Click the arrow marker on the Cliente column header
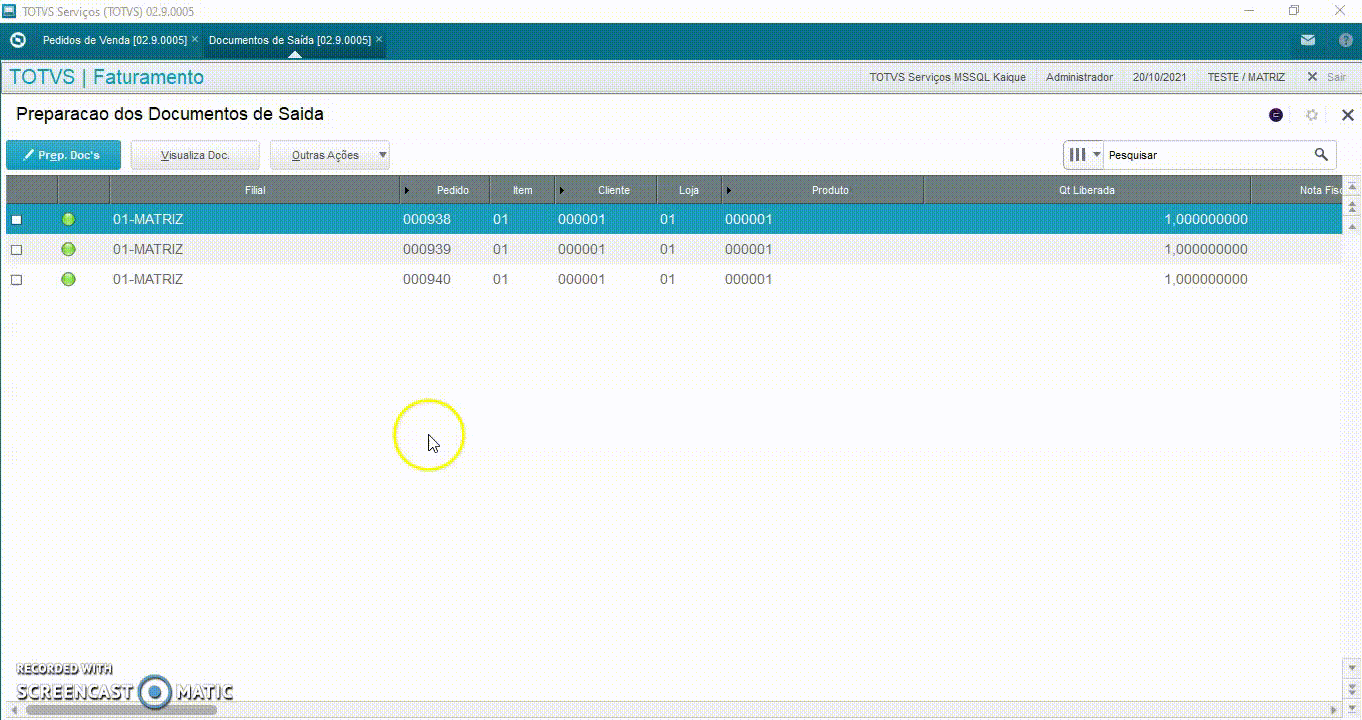The width and height of the screenshot is (1362, 720). 562,190
